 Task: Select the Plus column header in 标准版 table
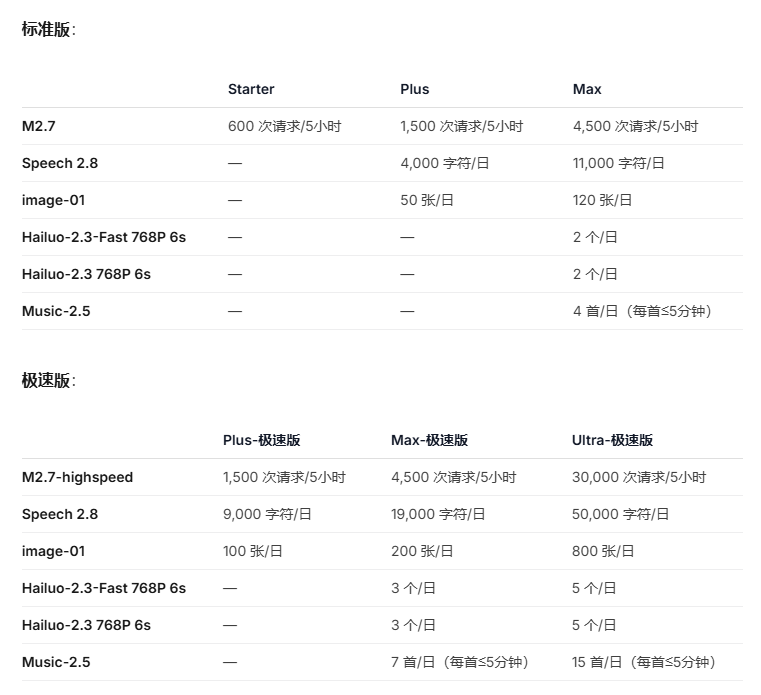pos(414,90)
